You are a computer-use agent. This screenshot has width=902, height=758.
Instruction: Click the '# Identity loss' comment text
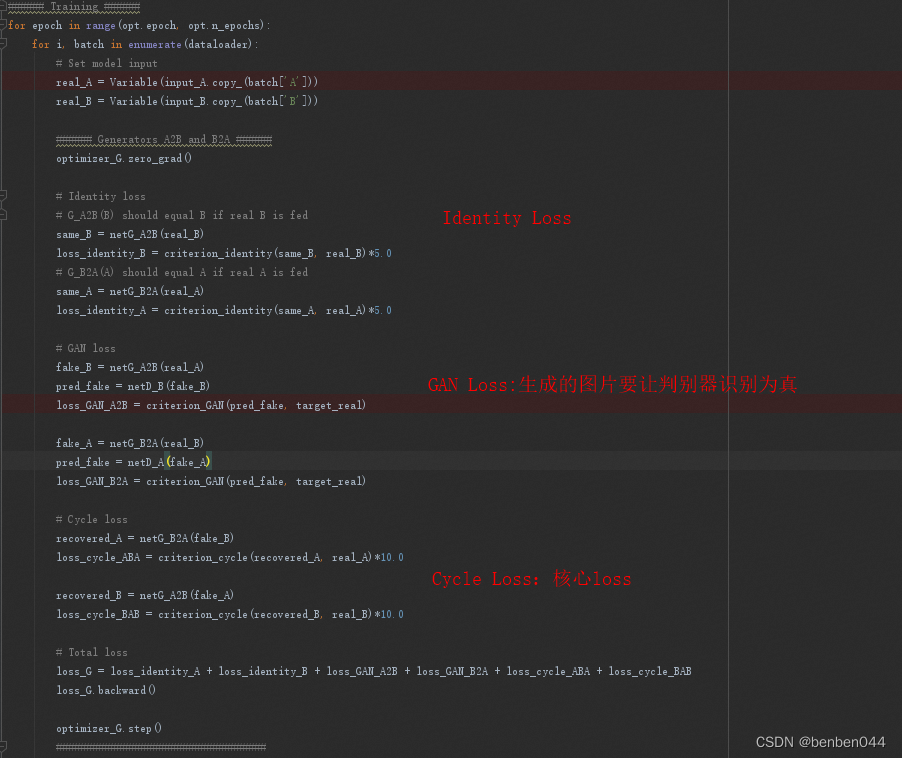(x=101, y=196)
